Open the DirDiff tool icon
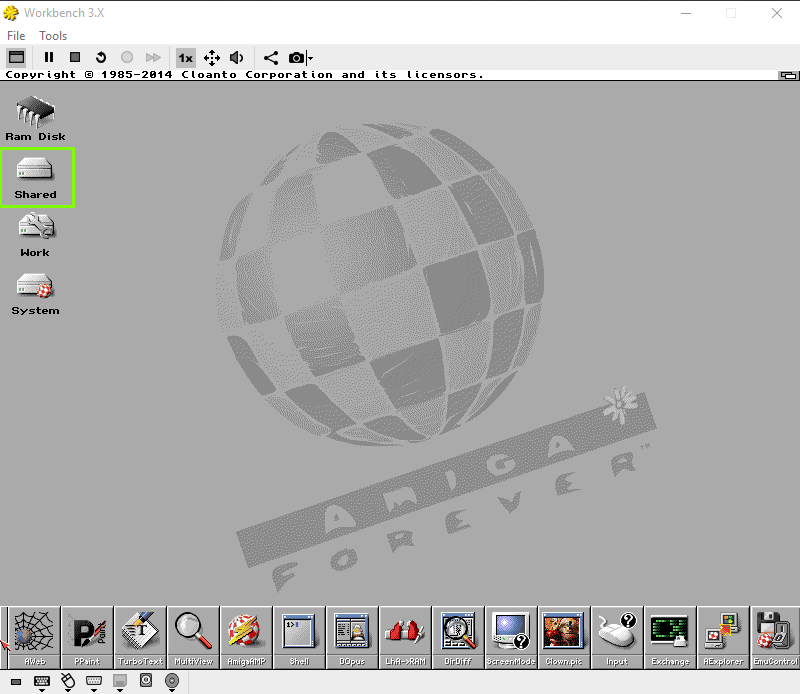800x694 pixels. 458,637
